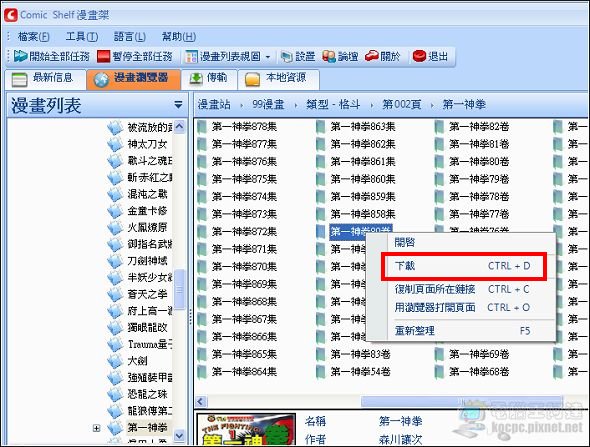Click the arrow after 第002頁 in the breadcrumb

pyautogui.click(x=432, y=105)
